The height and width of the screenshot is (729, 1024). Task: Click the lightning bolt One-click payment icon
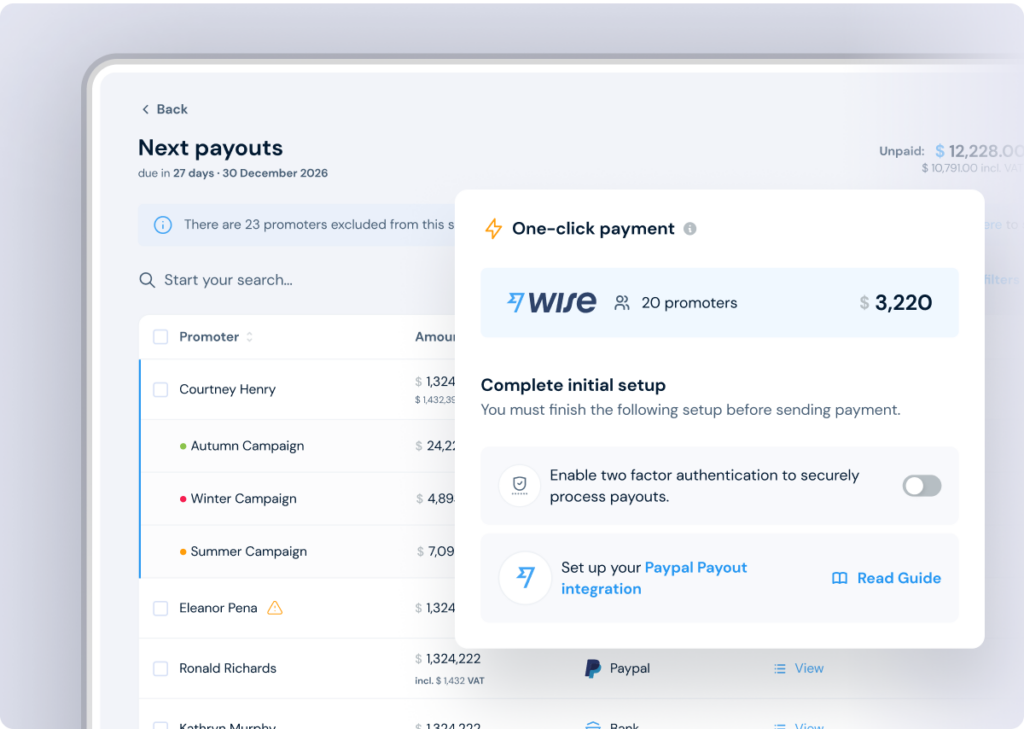pos(493,229)
